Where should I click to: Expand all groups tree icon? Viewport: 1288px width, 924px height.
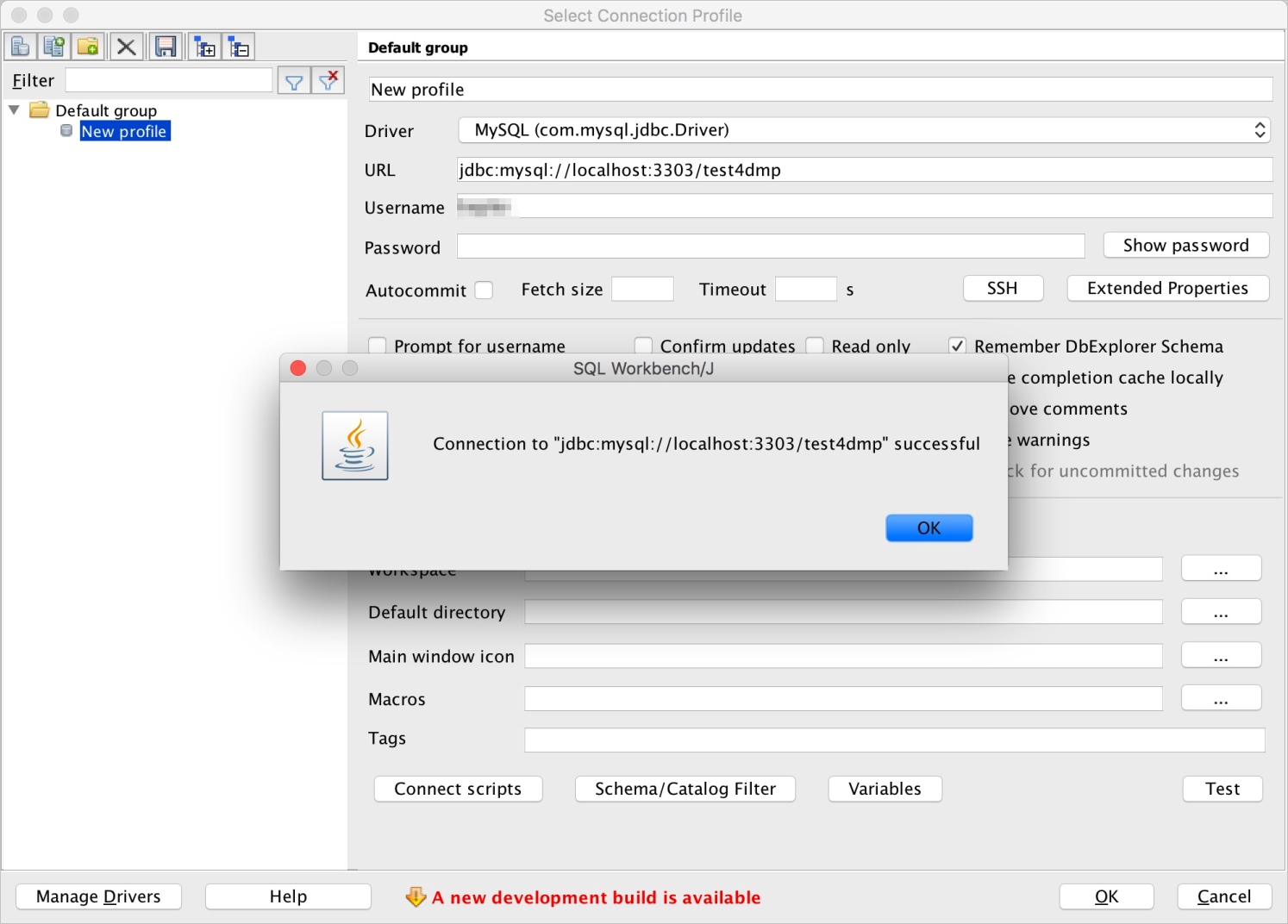(x=204, y=47)
